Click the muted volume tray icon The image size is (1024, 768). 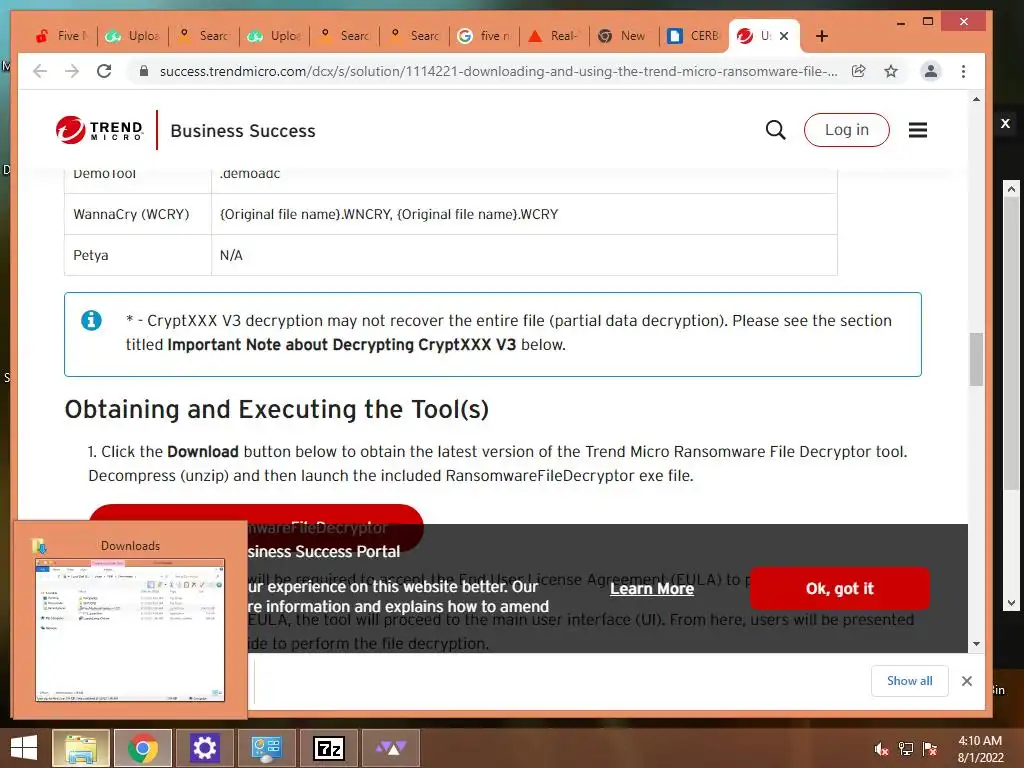pyautogui.click(x=881, y=749)
